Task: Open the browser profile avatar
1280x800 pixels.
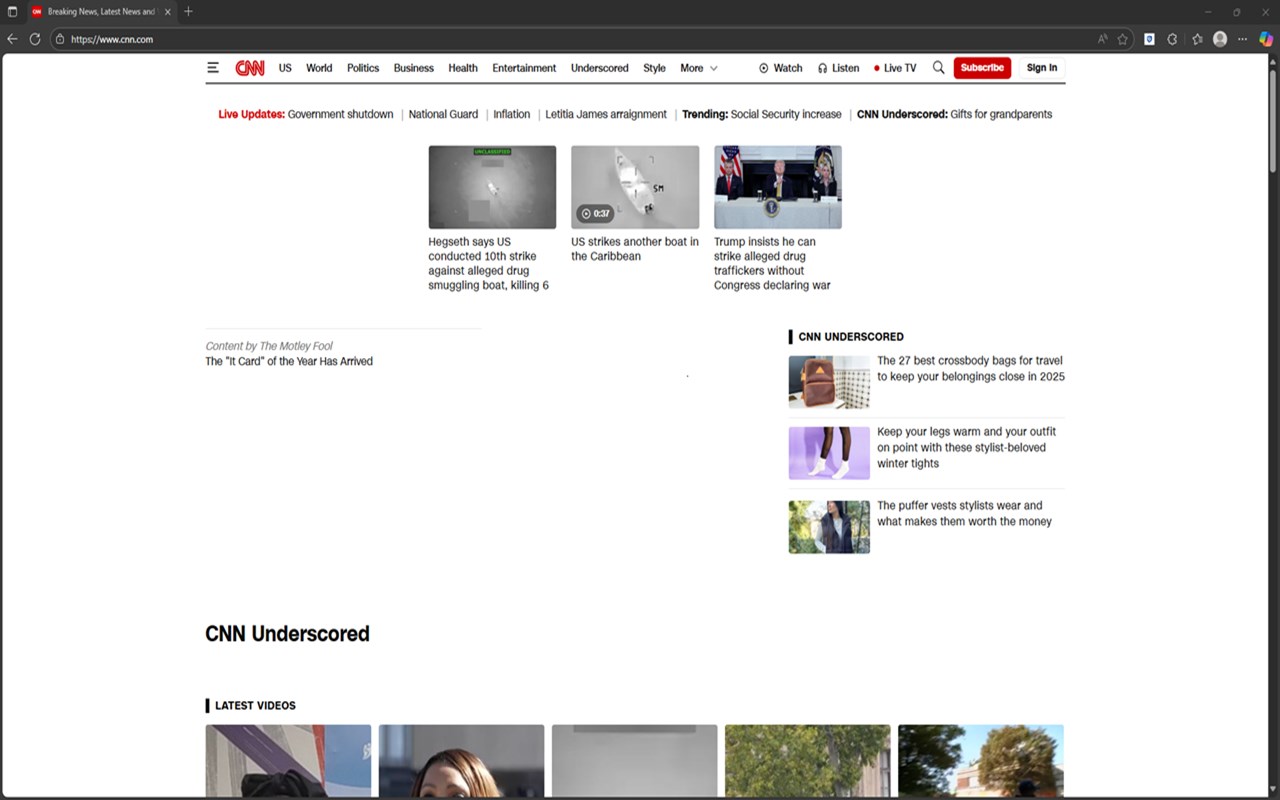Action: (x=1220, y=39)
